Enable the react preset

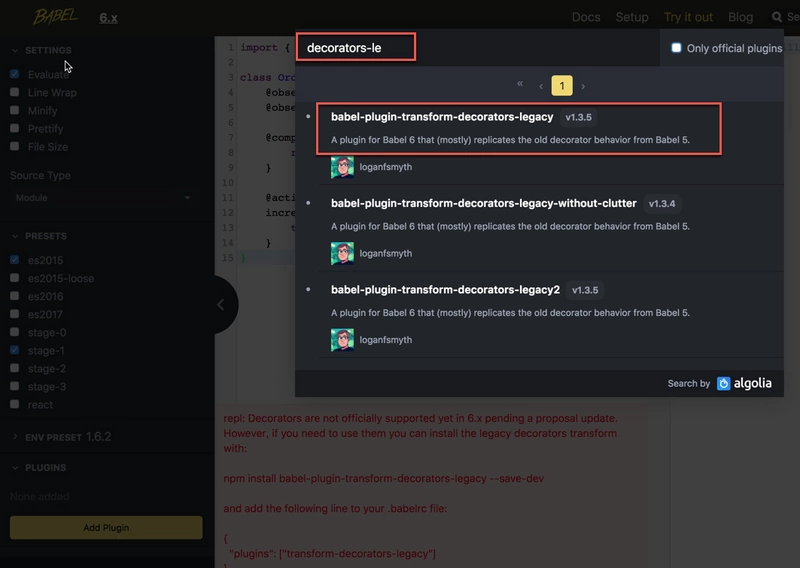coord(15,404)
